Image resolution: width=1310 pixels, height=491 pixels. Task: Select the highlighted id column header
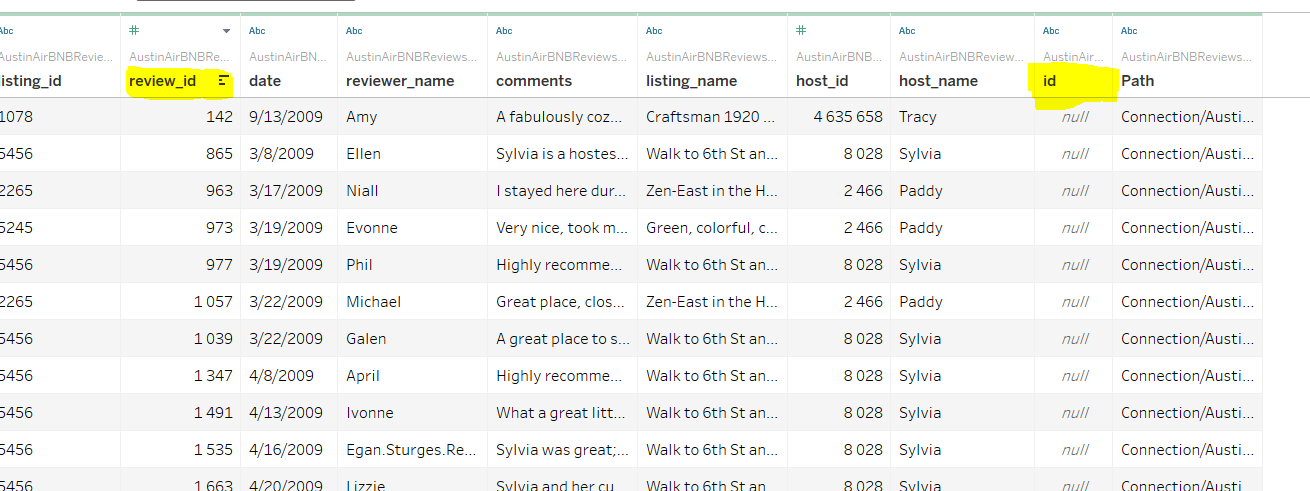click(x=1050, y=81)
